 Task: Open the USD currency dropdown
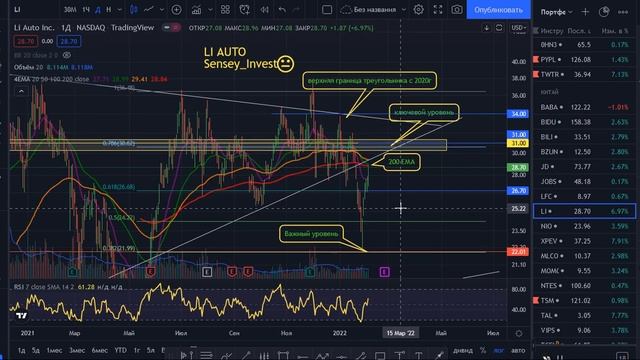519,28
